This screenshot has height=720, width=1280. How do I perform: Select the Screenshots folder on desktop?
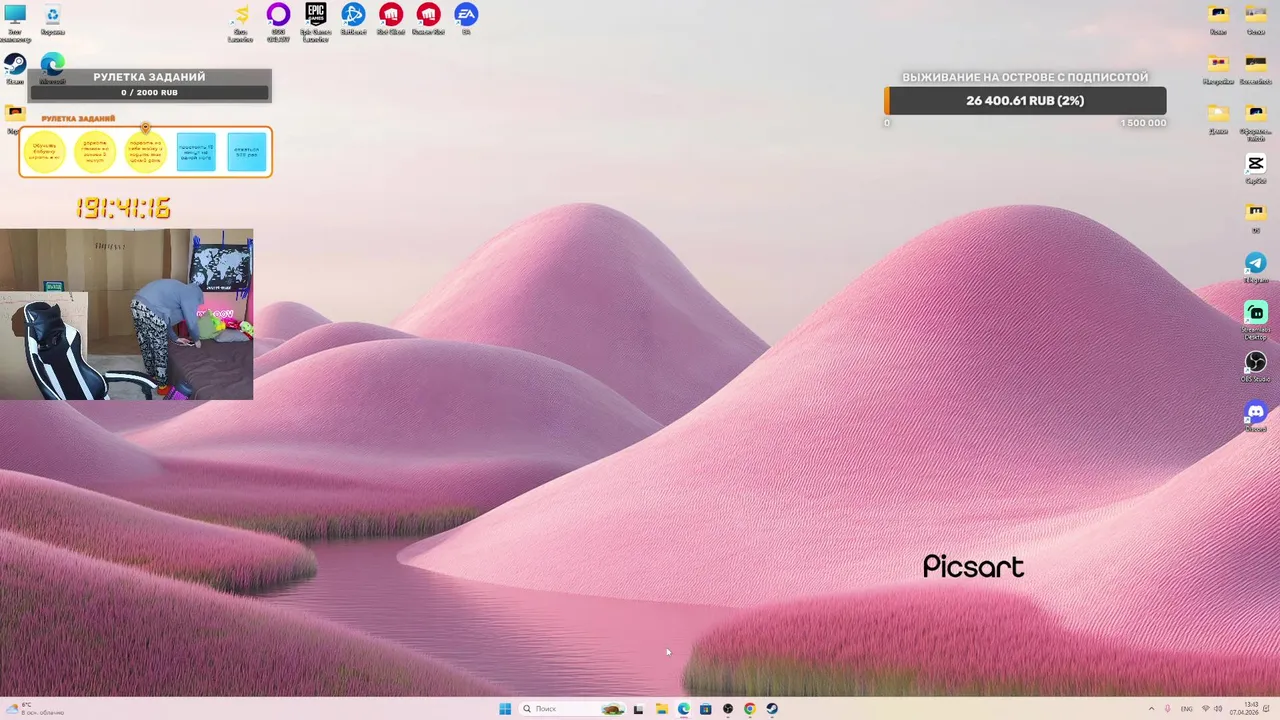tap(1256, 69)
